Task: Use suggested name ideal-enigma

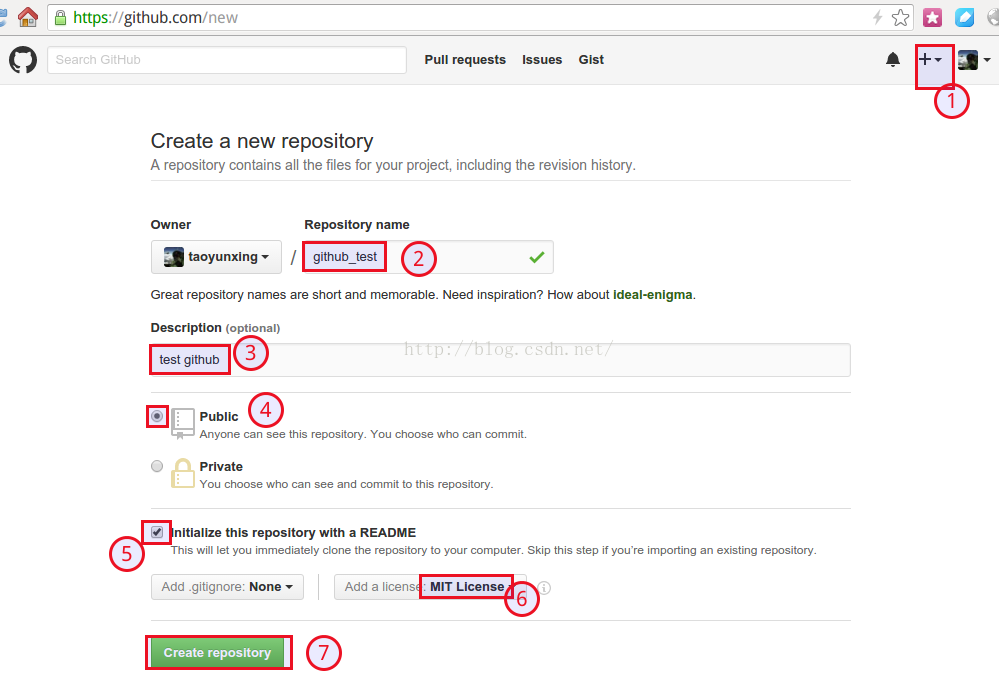Action: point(652,295)
